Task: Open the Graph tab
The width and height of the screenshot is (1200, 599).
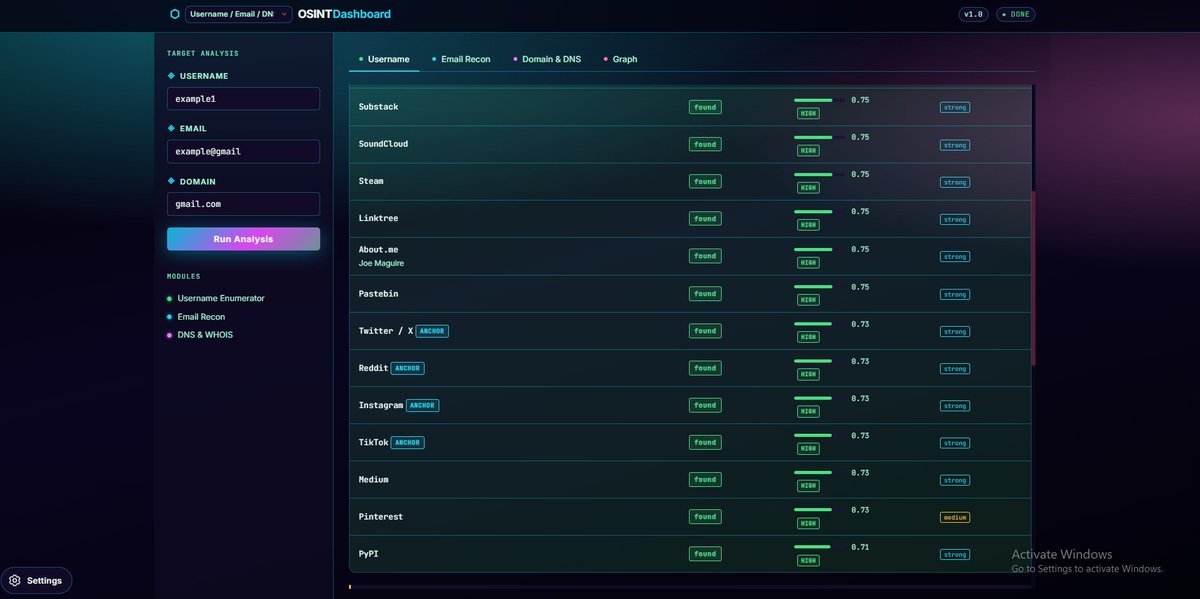Action: point(620,59)
